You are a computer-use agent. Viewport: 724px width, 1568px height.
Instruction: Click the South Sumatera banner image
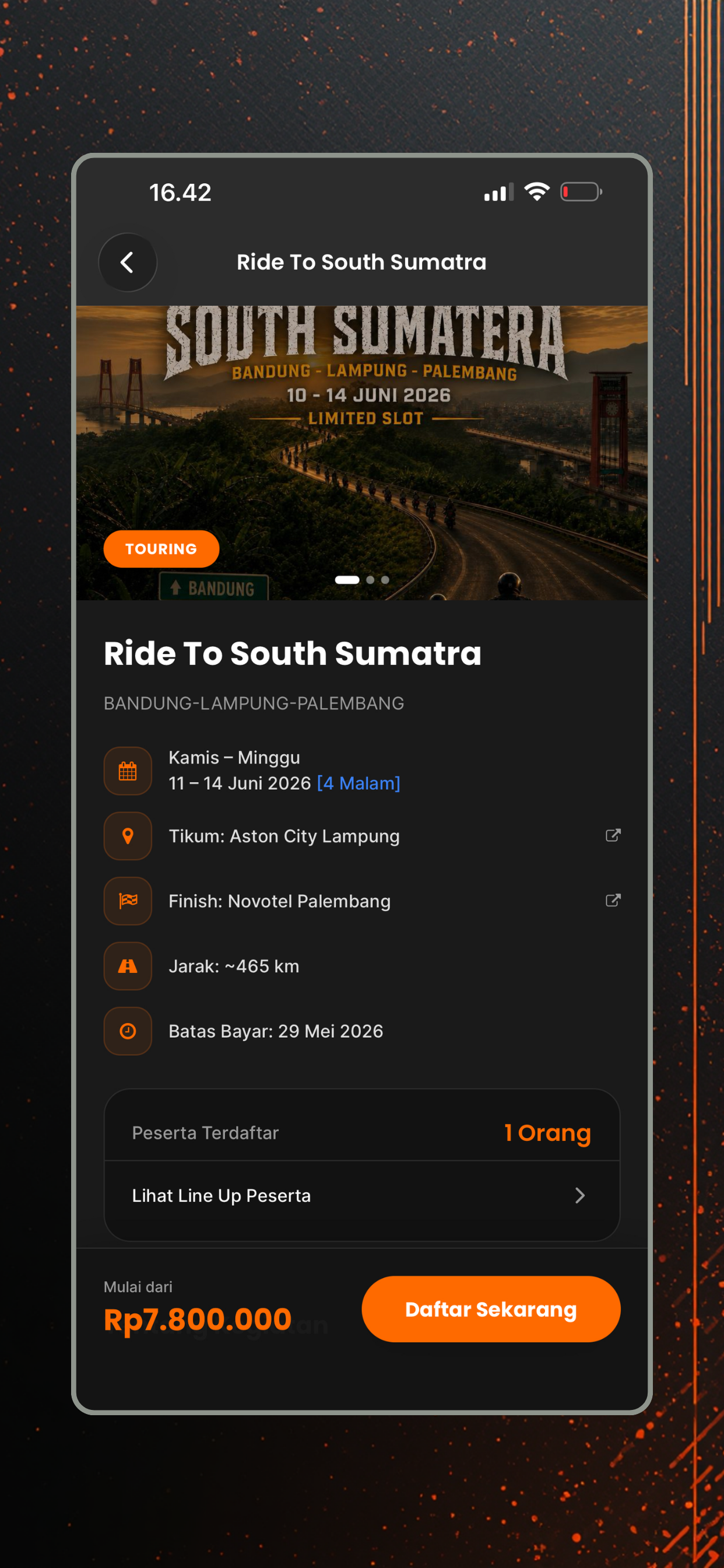pos(362,453)
